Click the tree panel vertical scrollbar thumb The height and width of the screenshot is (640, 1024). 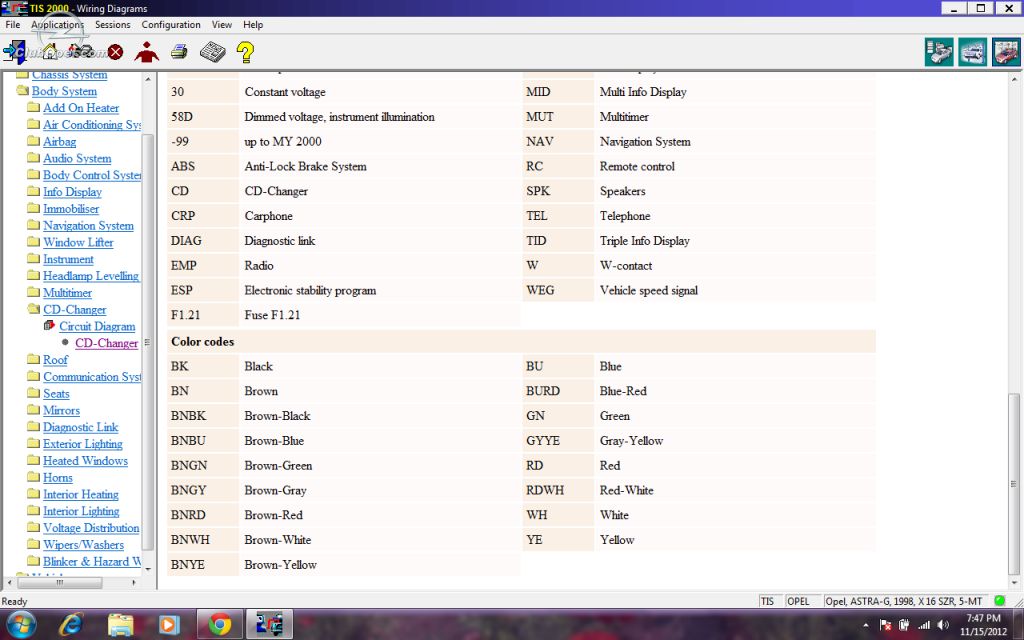click(x=148, y=342)
